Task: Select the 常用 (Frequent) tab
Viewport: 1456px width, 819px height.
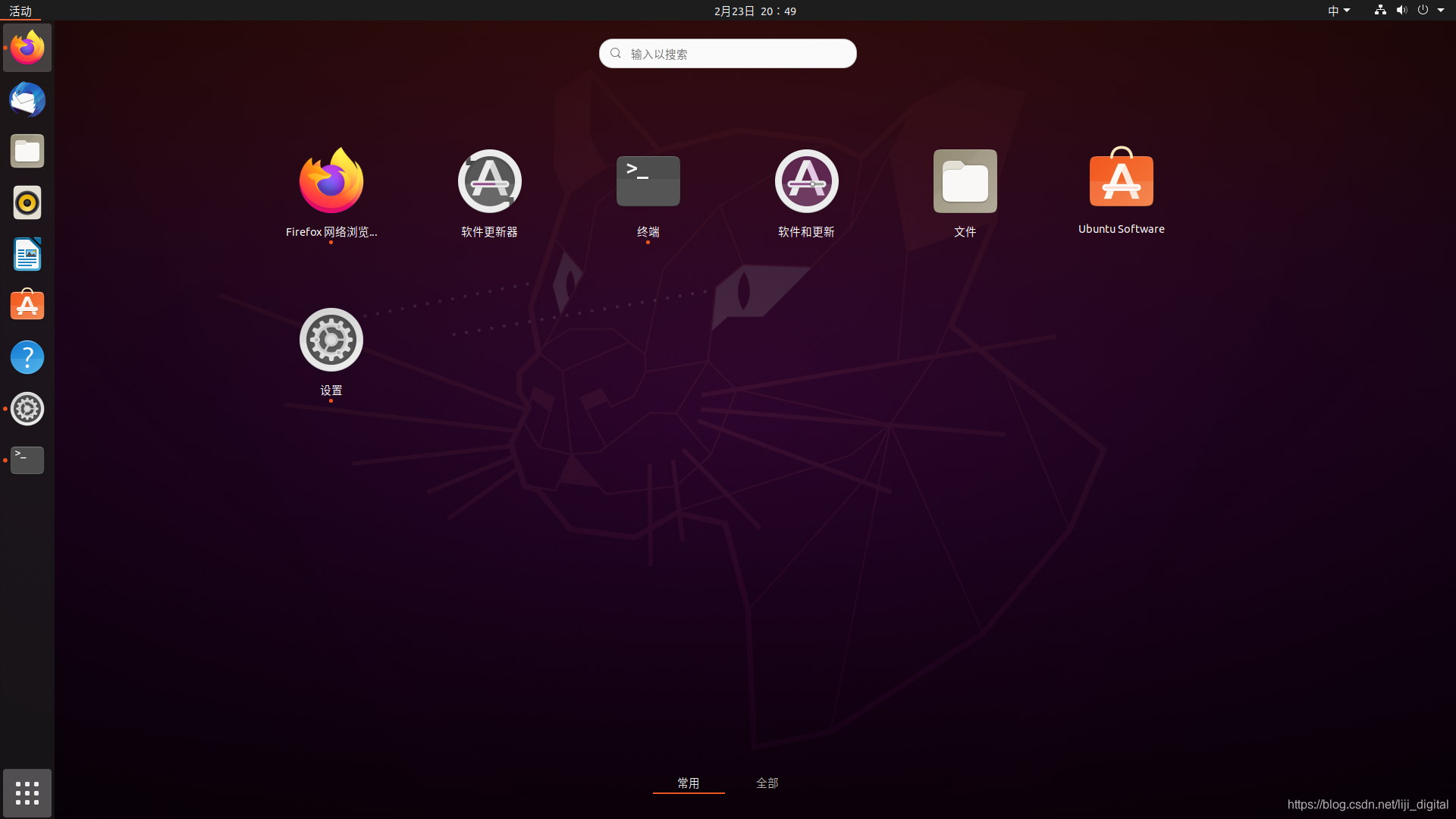Action: coord(689,783)
